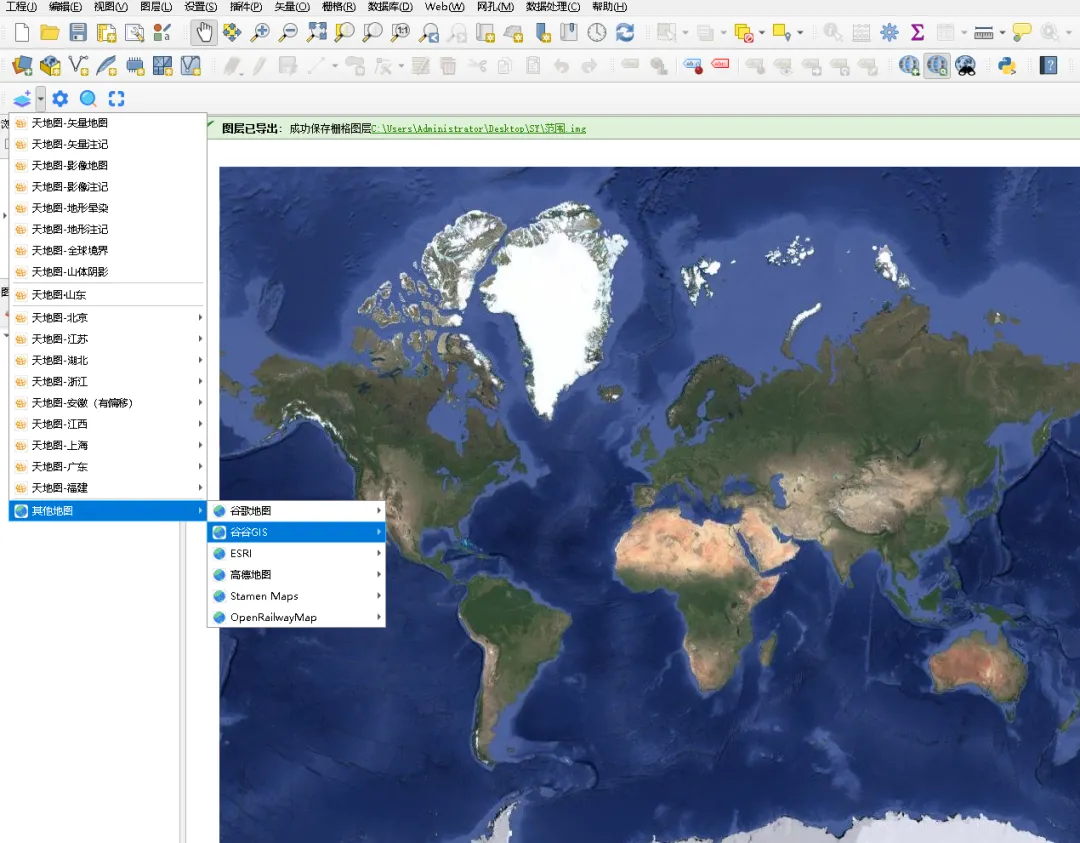Select the Measure Line ruler tool

984,32
